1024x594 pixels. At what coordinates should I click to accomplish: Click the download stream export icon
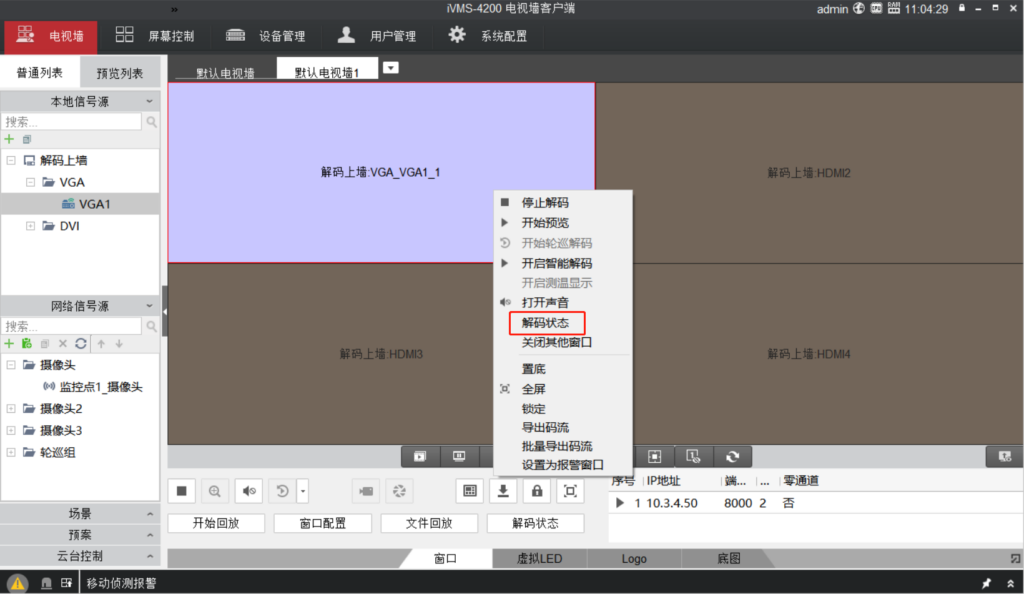pyautogui.click(x=504, y=491)
